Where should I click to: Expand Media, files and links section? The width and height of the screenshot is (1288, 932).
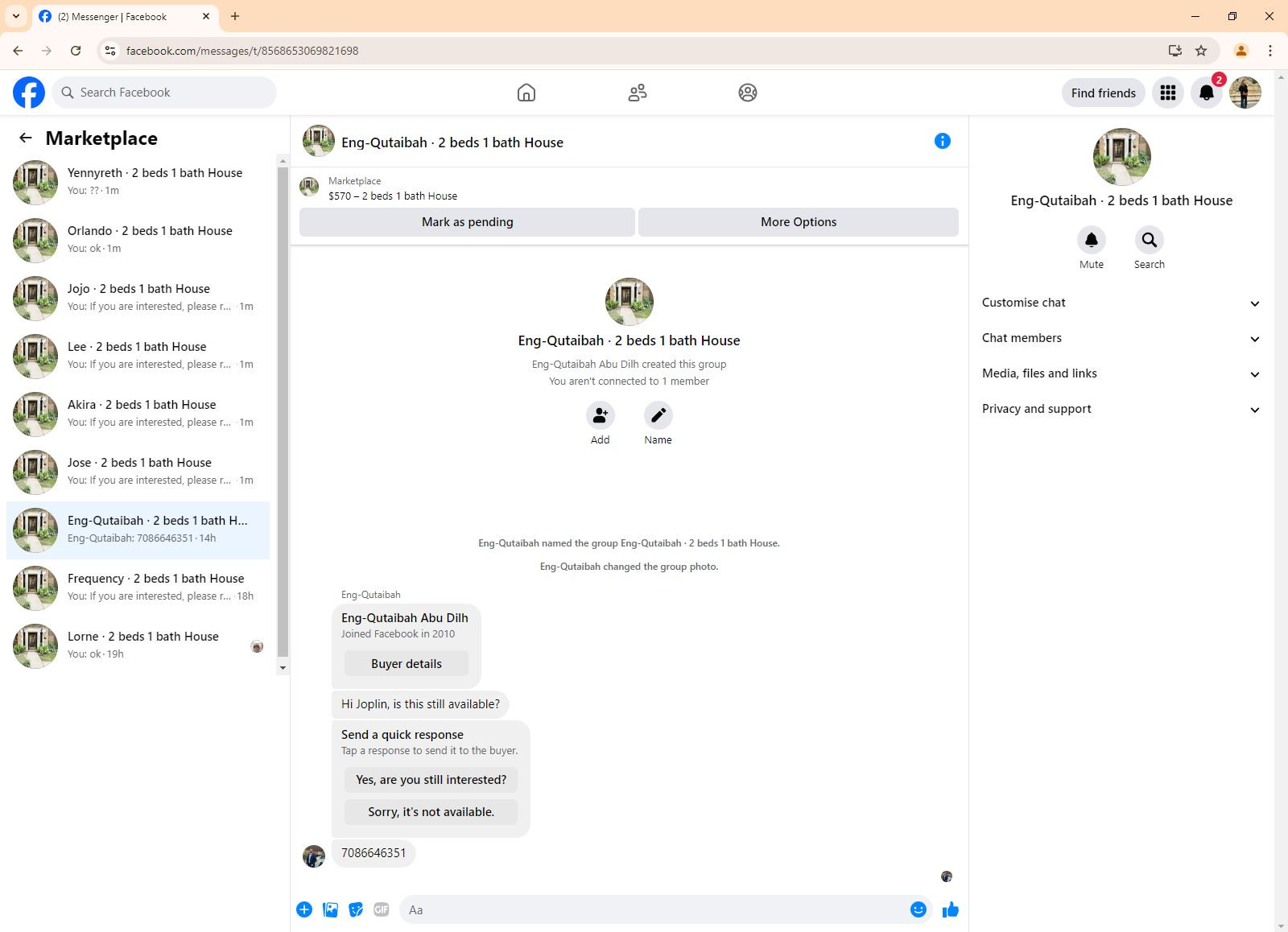point(1121,373)
